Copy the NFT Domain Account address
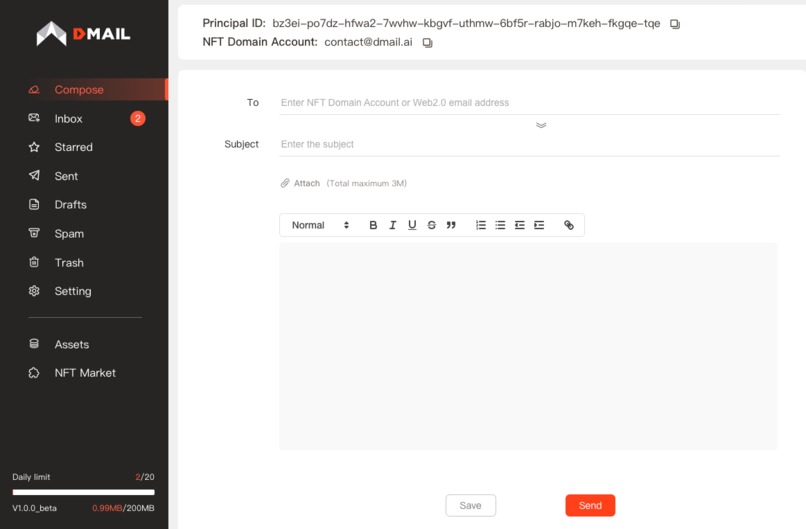This screenshot has width=806, height=529. click(x=428, y=43)
